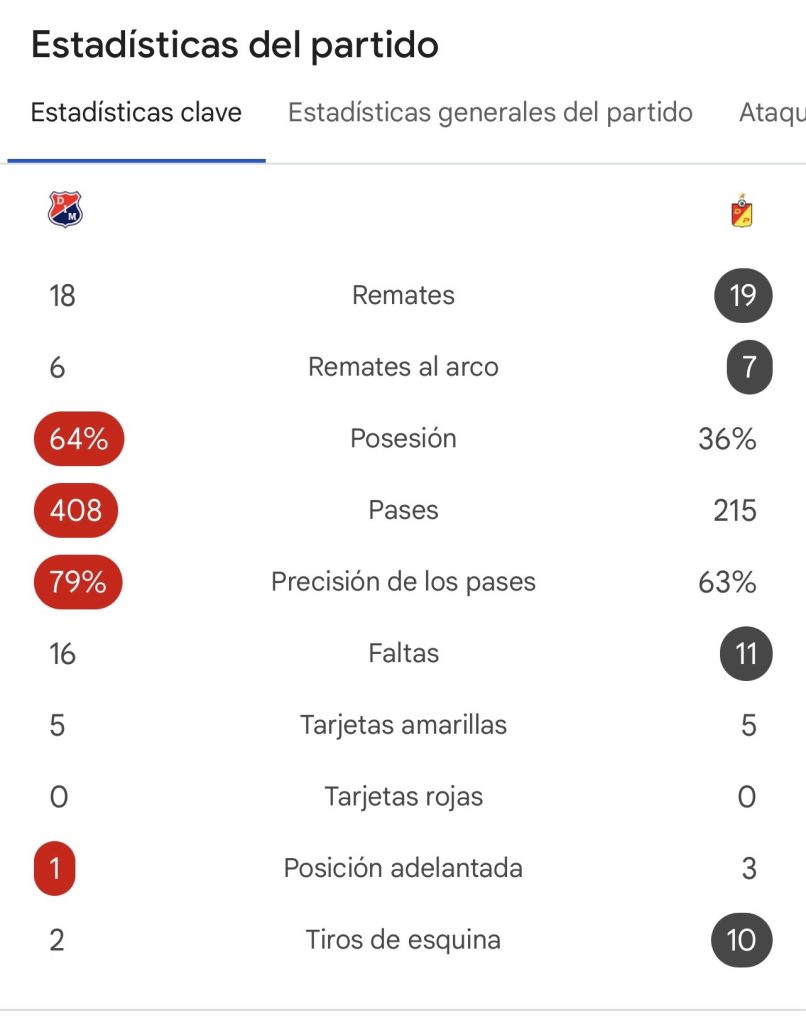This screenshot has width=806, height=1024.
Task: Open the Deportivo Pereira team crest
Action: coord(742,210)
